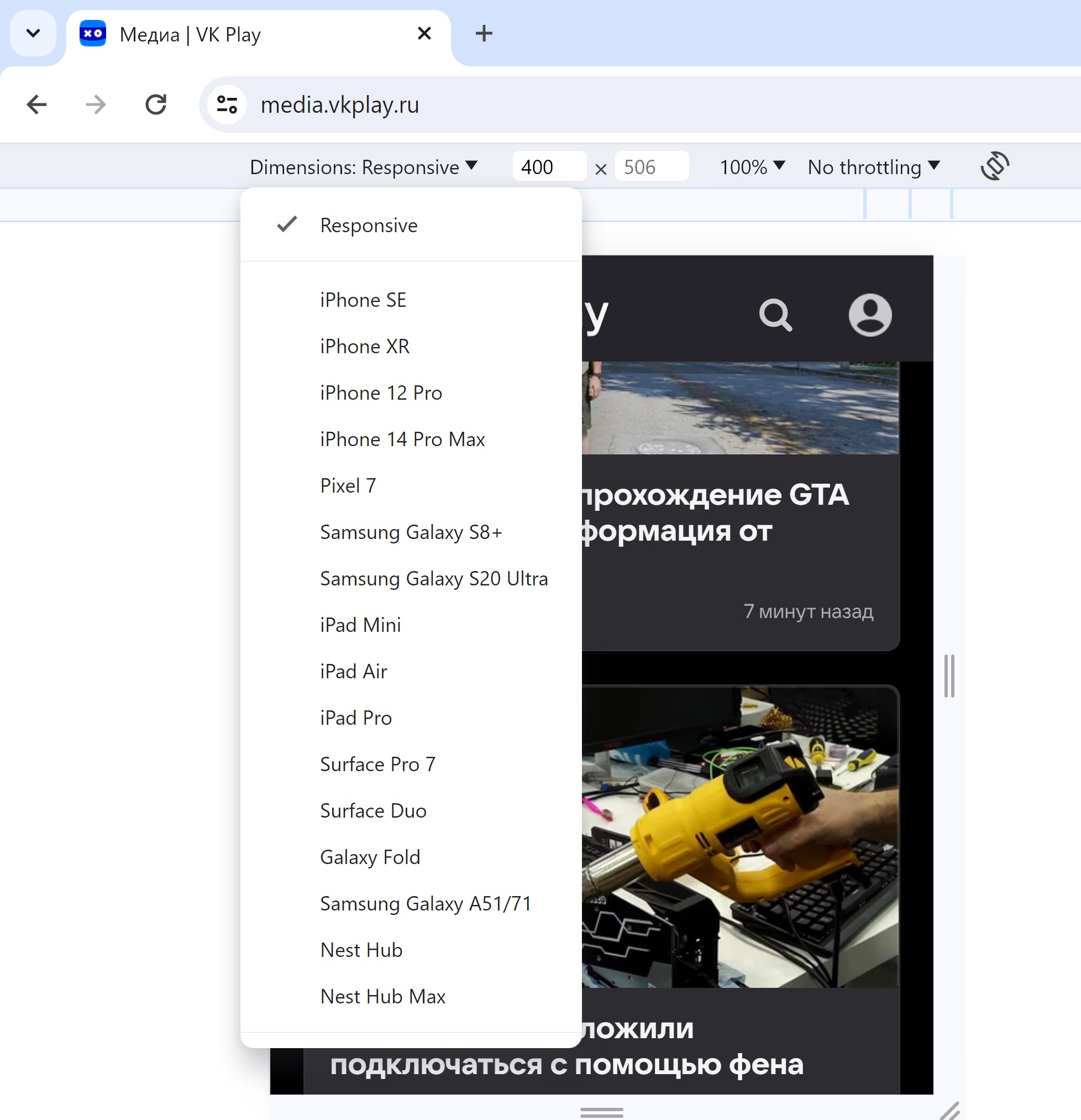This screenshot has height=1120, width=1081.
Task: Click the user profile avatar icon
Action: point(867,315)
